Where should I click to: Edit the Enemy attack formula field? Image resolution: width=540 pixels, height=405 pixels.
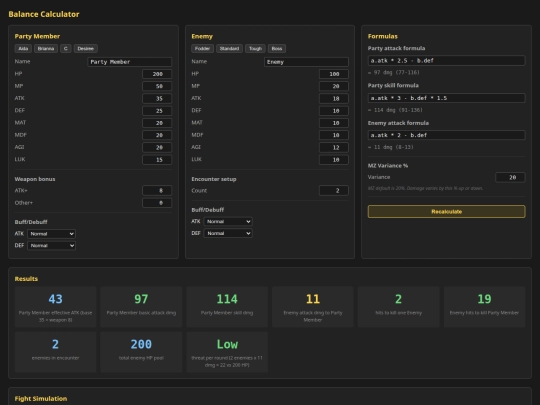pyautogui.click(x=446, y=135)
